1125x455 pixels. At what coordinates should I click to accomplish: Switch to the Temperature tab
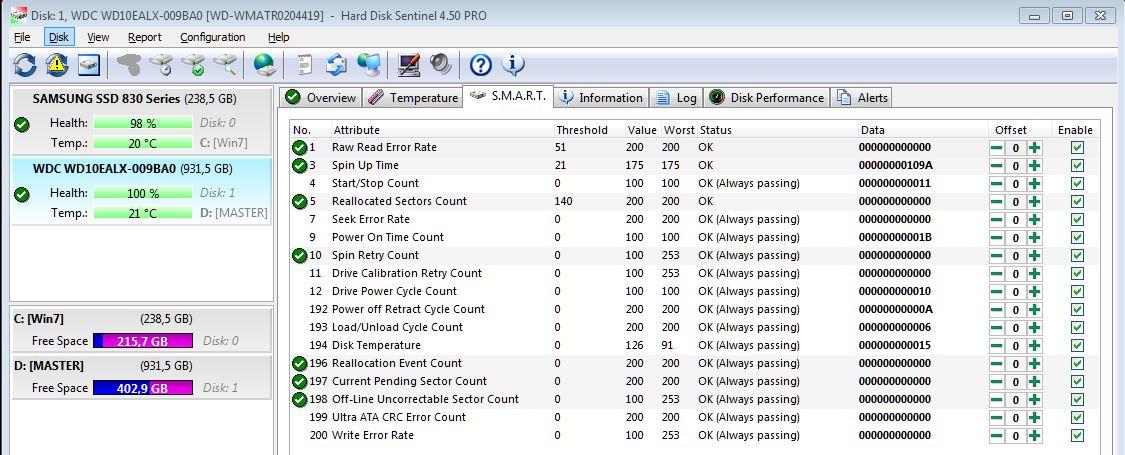(x=413, y=98)
